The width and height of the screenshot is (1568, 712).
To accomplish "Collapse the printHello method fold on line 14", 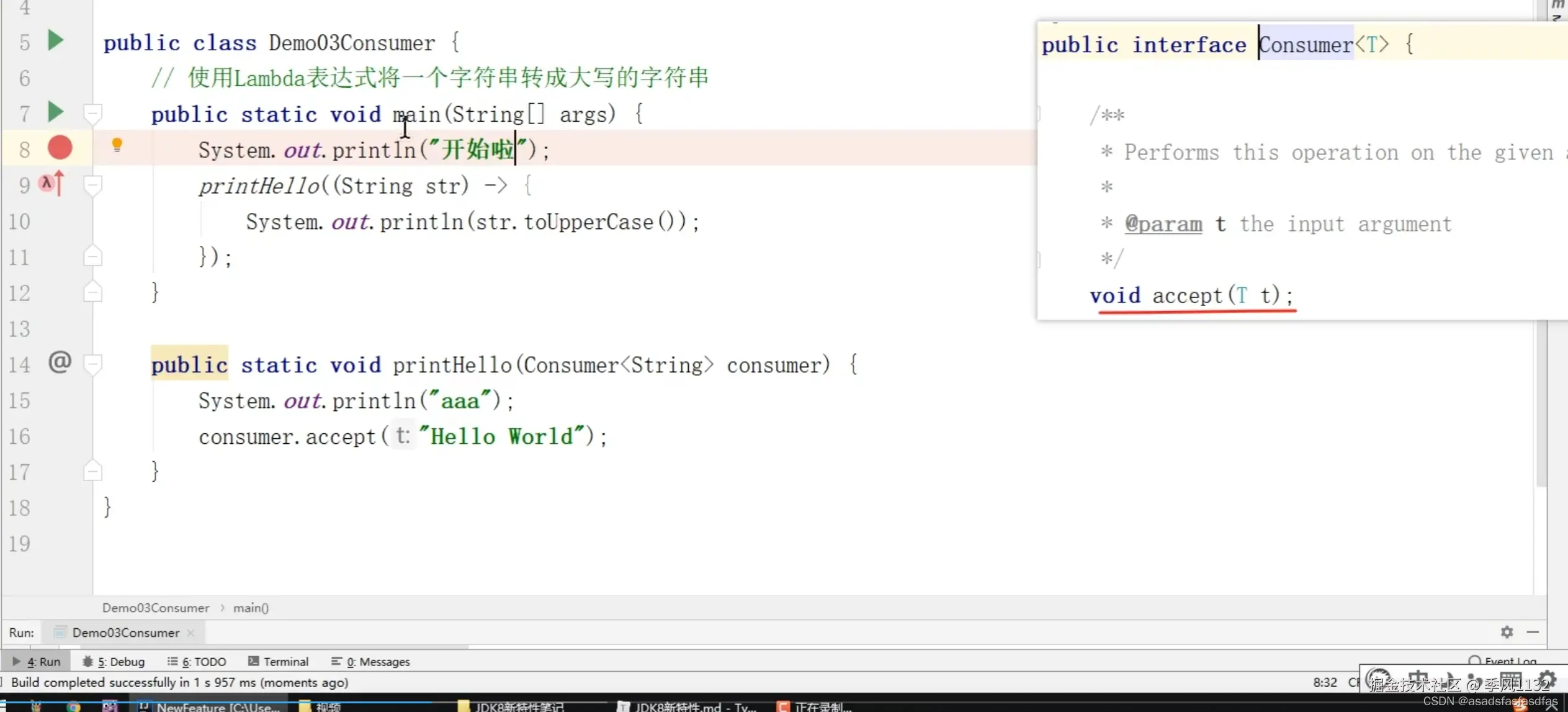I will point(92,364).
